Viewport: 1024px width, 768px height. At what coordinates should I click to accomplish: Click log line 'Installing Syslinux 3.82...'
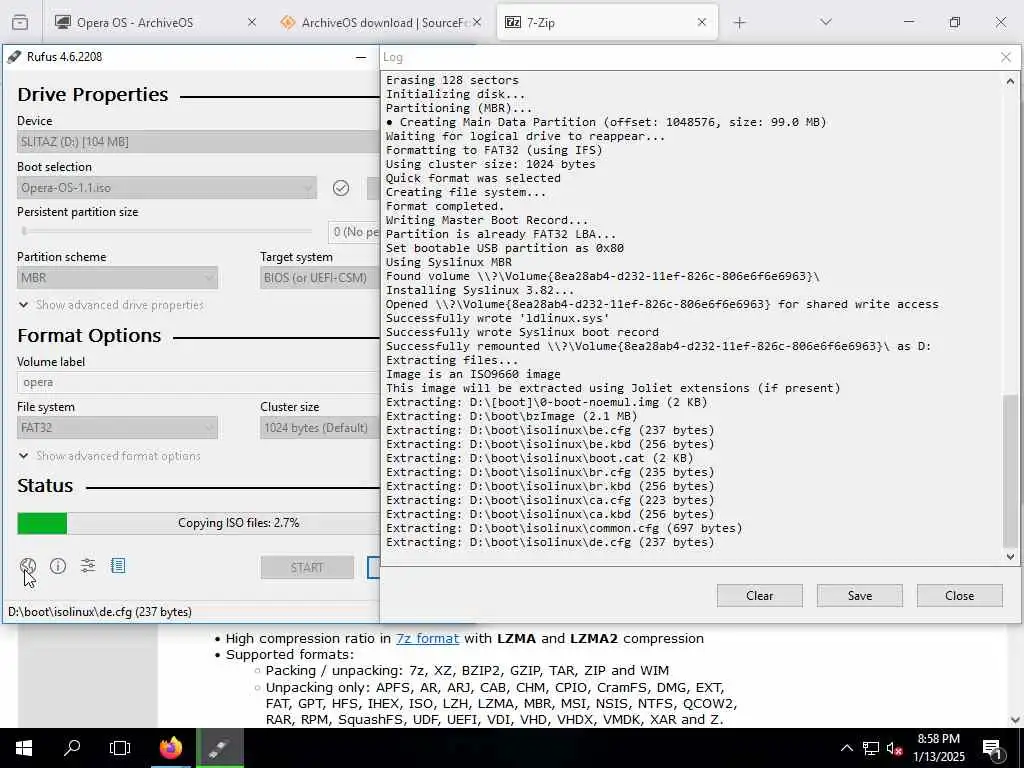(x=480, y=290)
